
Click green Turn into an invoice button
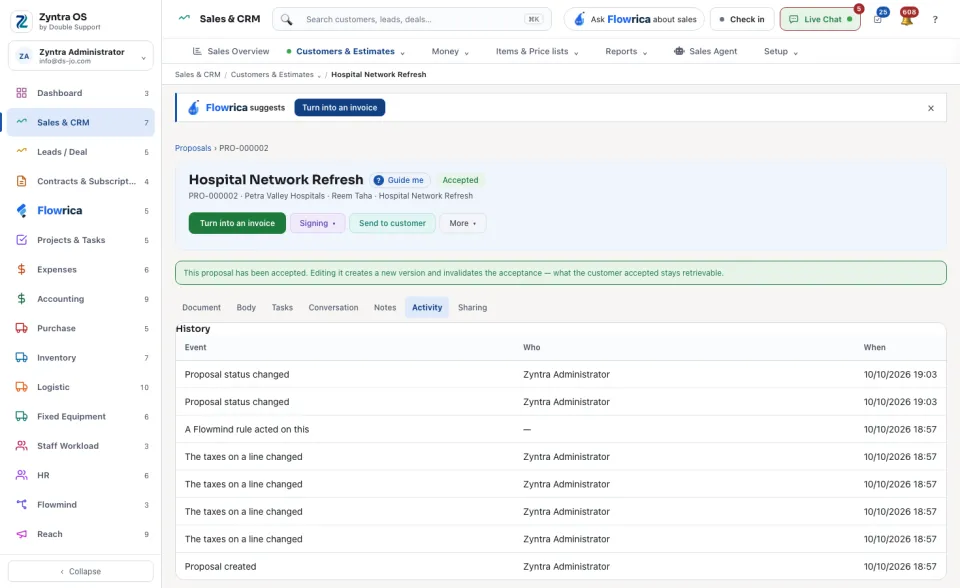point(237,223)
